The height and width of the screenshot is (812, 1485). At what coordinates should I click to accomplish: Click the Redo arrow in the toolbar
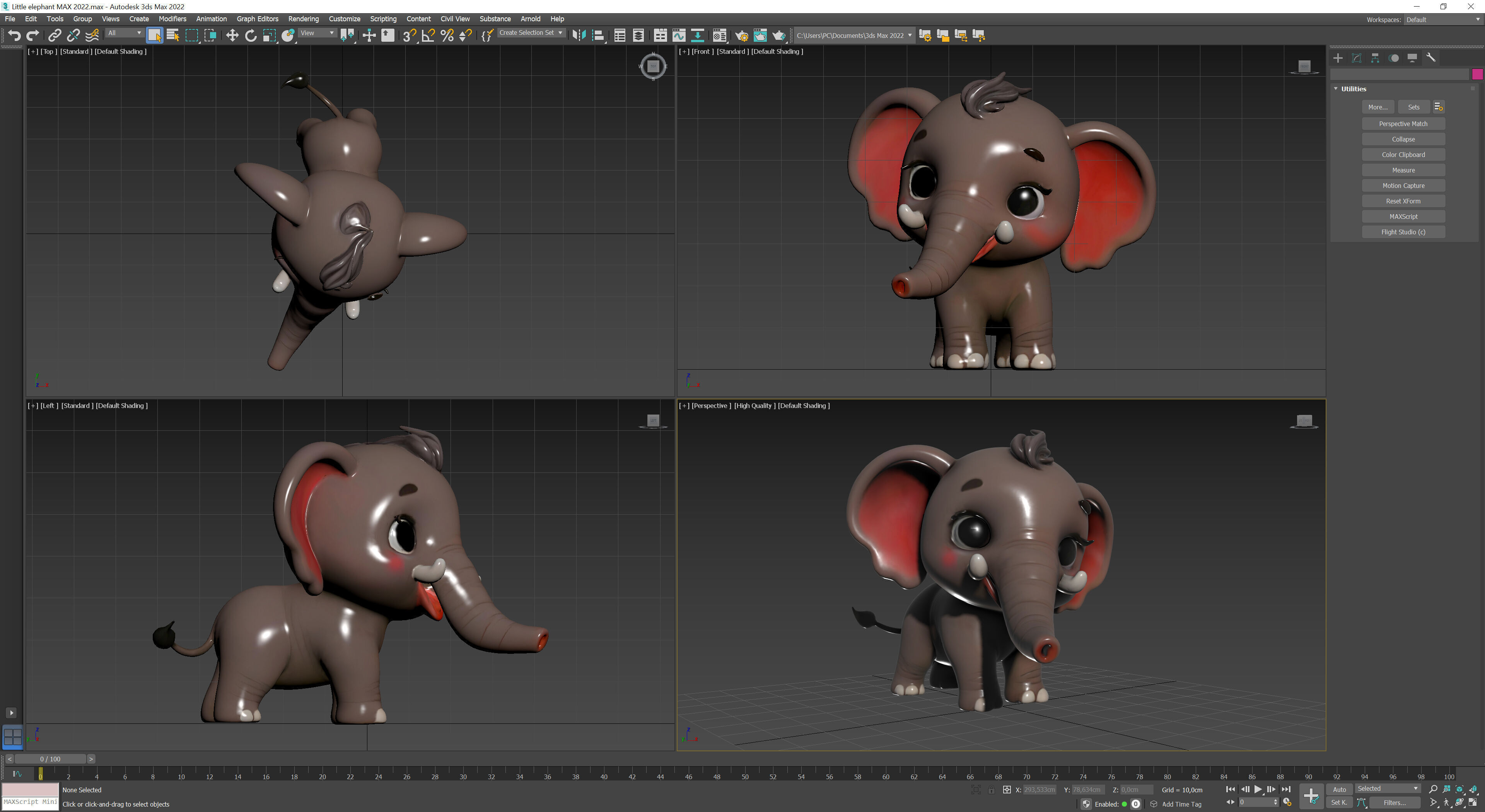[x=33, y=36]
